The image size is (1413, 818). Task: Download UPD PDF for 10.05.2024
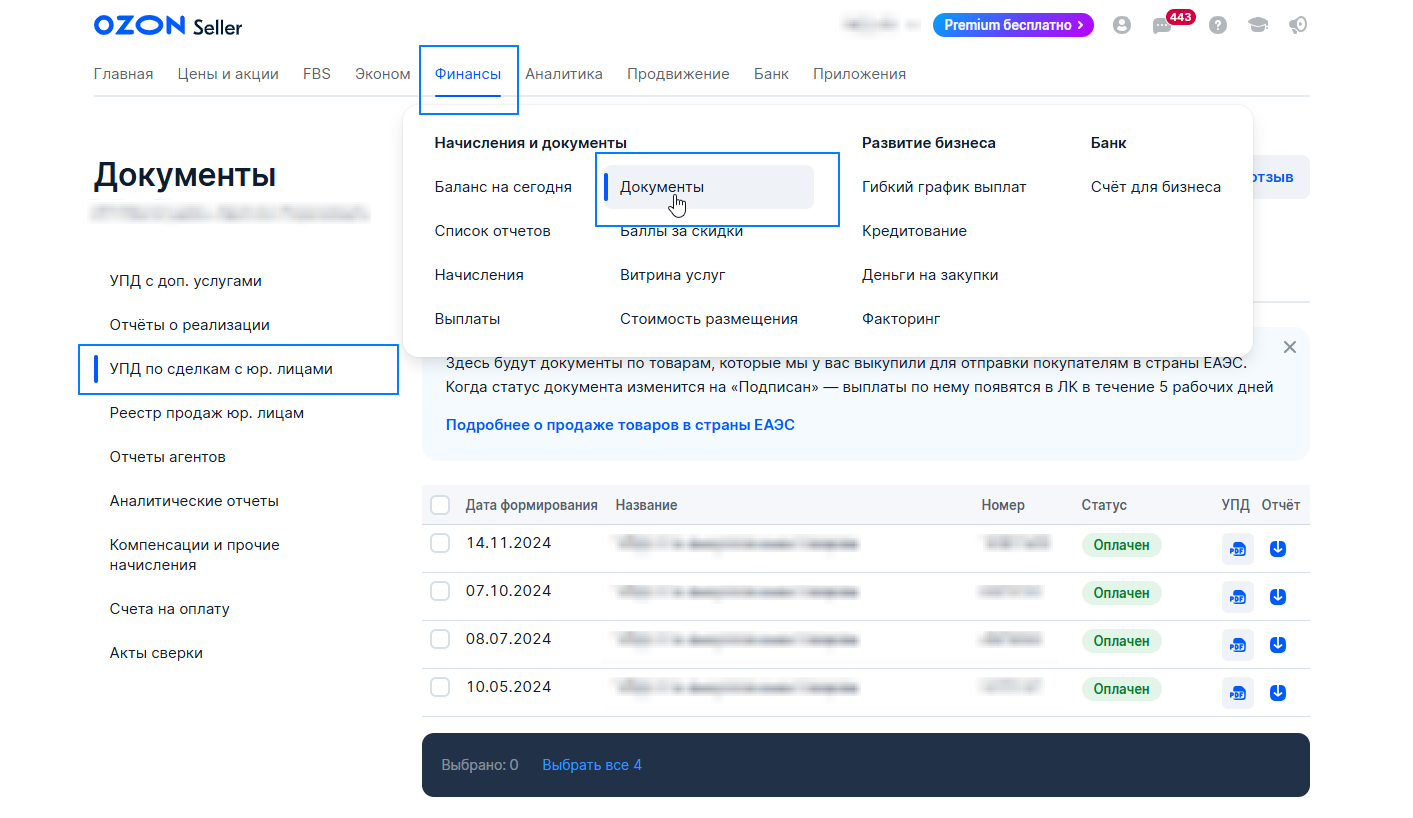point(1238,693)
